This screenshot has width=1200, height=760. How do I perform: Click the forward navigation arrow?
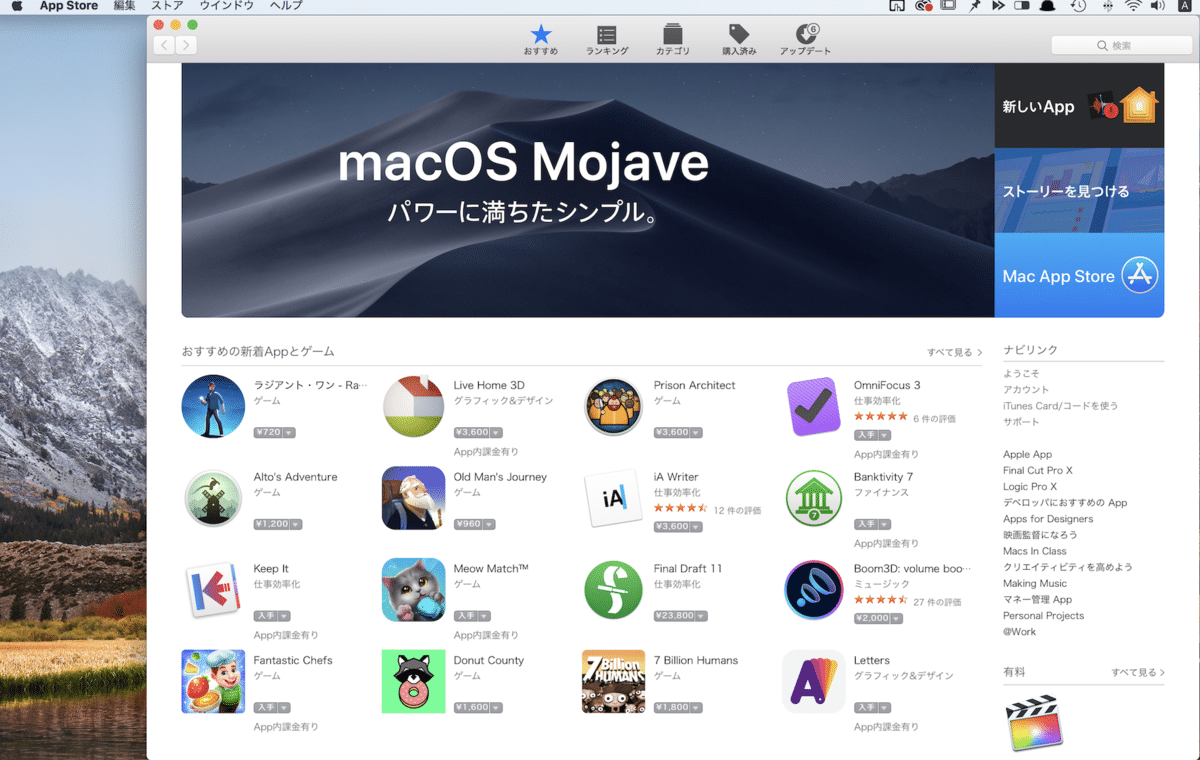pyautogui.click(x=186, y=45)
